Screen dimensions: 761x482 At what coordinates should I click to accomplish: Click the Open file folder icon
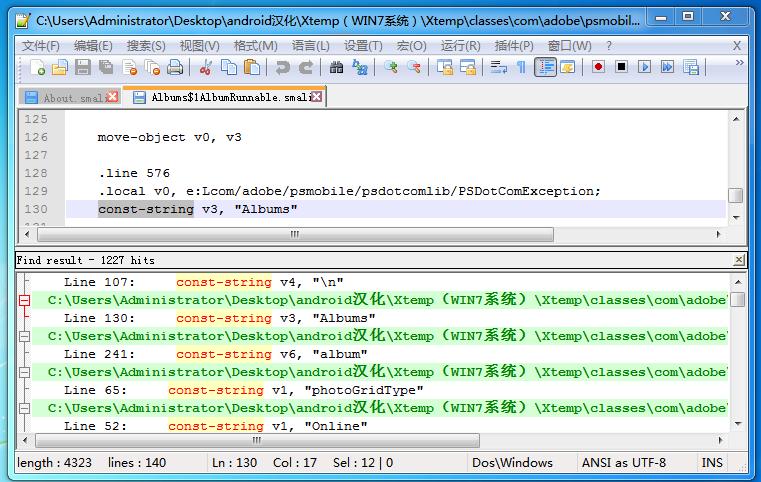tap(60, 67)
